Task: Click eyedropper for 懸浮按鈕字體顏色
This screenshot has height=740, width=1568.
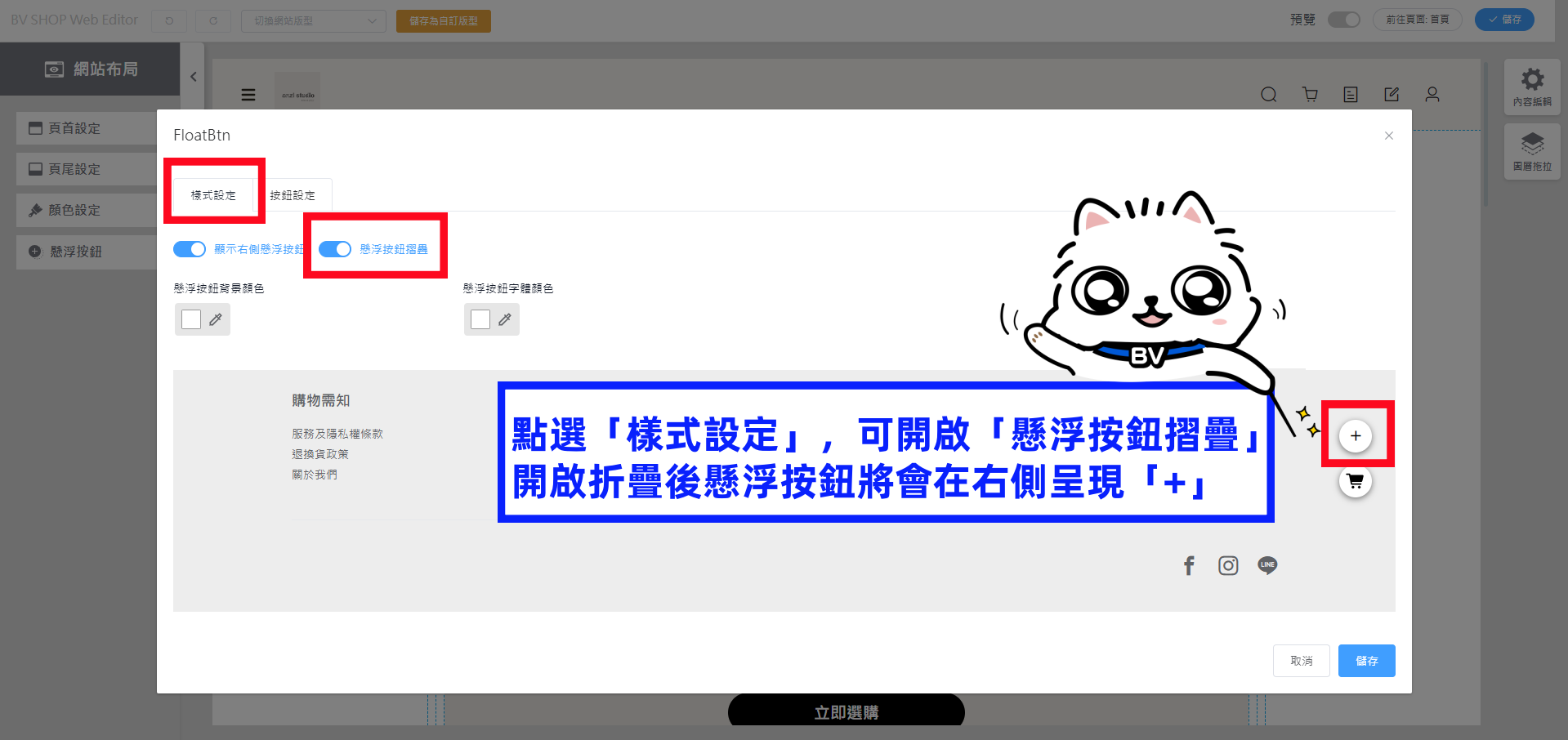Action: [505, 319]
